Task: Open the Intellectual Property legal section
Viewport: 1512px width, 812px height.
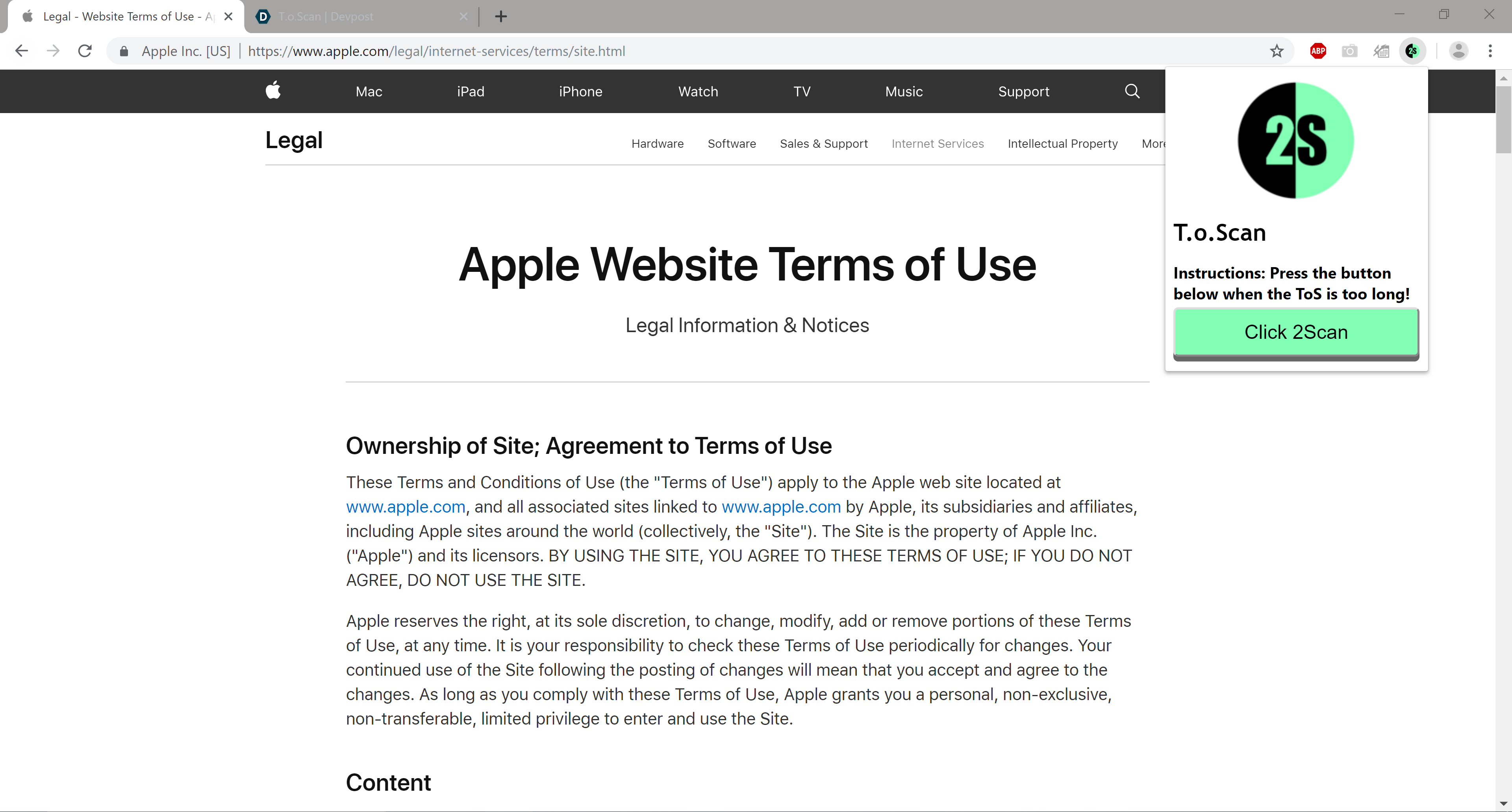Action: tap(1062, 144)
